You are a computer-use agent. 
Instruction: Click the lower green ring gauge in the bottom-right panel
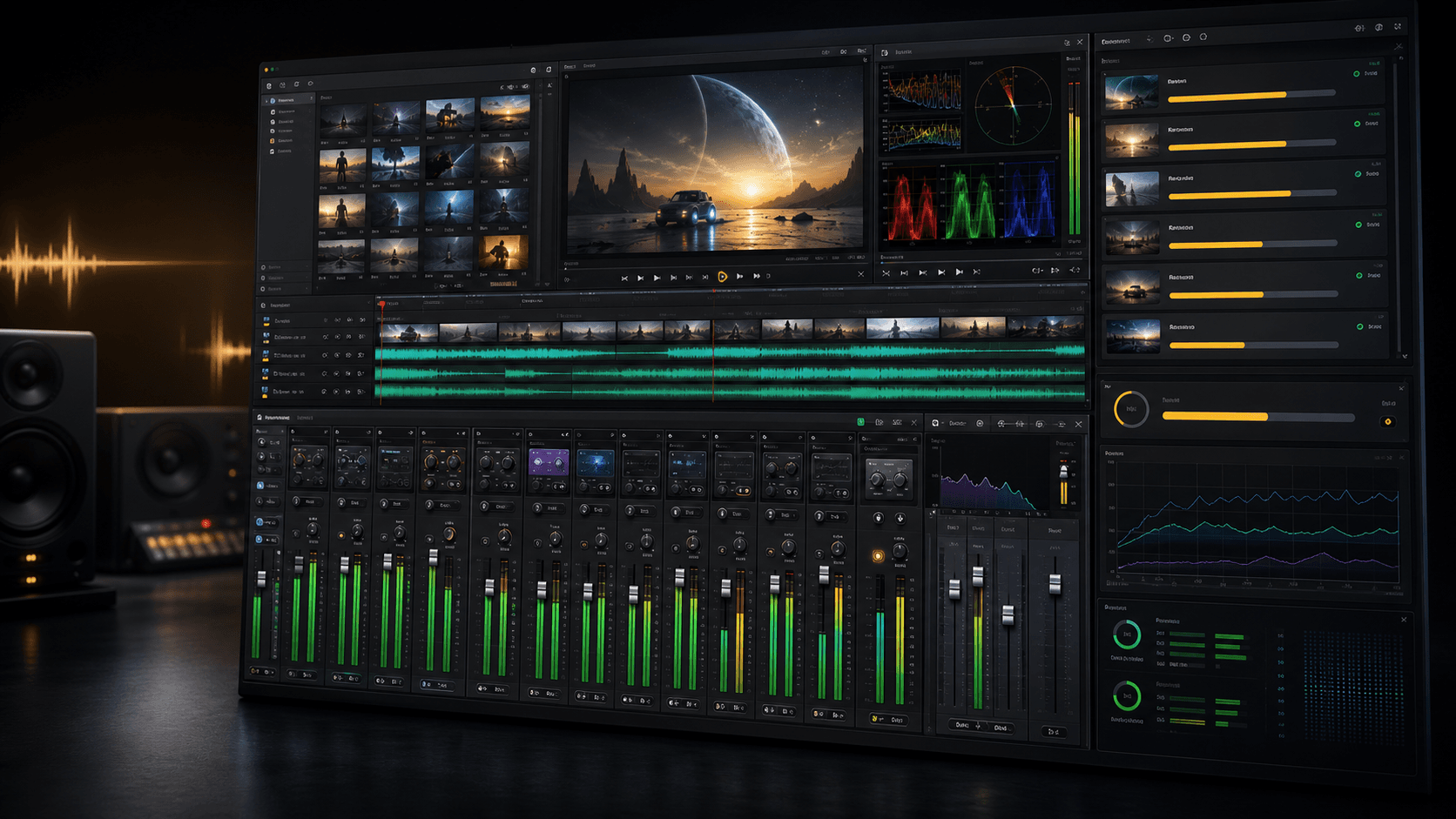[1127, 696]
